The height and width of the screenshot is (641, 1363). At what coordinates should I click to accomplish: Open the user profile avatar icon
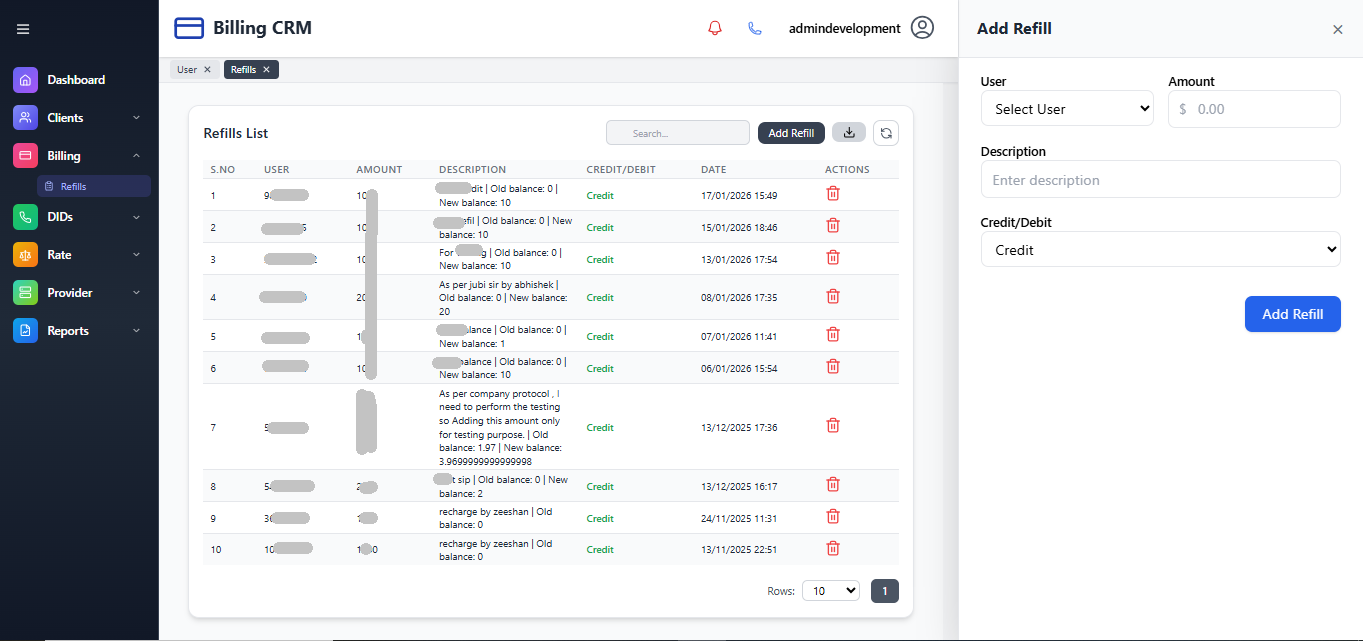click(x=922, y=28)
